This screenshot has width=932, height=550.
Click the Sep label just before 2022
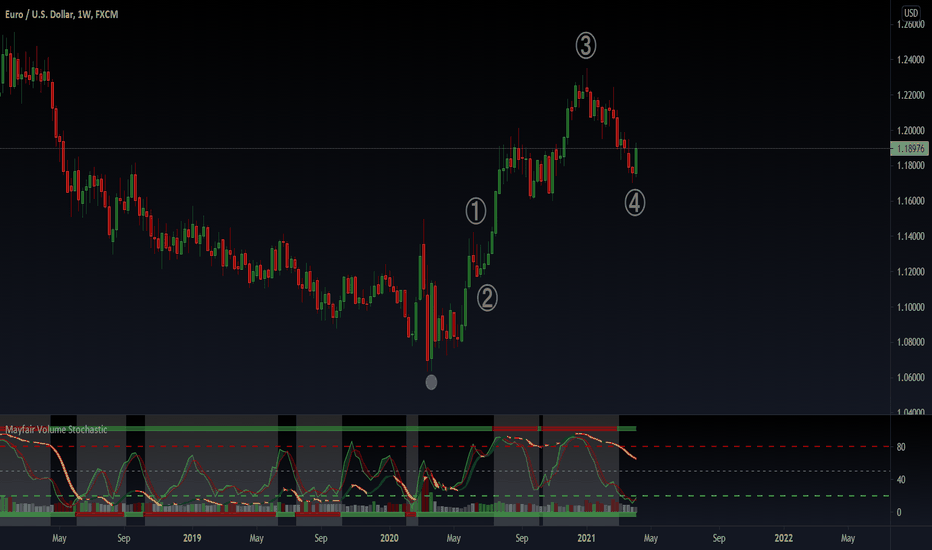pyautogui.click(x=719, y=538)
